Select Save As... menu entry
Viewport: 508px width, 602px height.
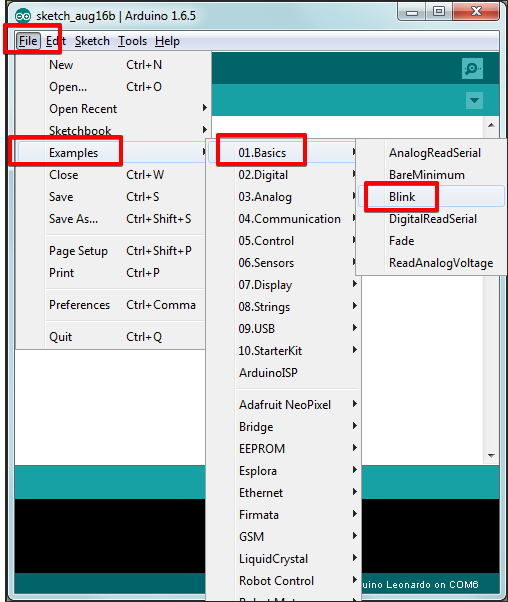pyautogui.click(x=112, y=218)
